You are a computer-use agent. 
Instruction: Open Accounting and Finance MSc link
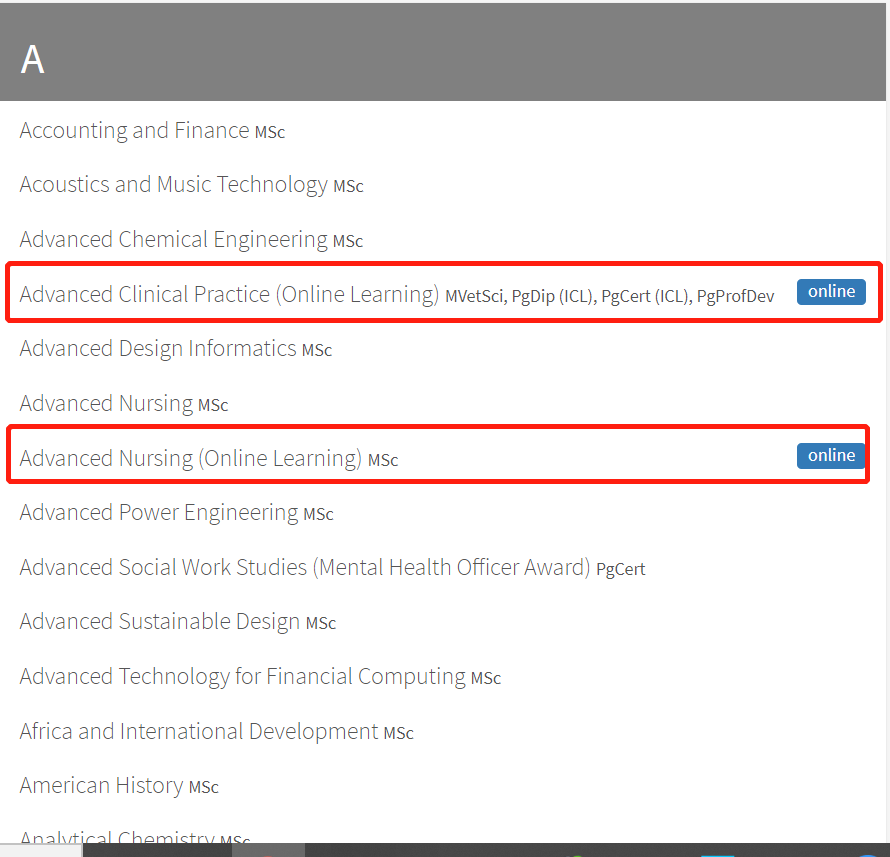pyautogui.click(x=152, y=131)
